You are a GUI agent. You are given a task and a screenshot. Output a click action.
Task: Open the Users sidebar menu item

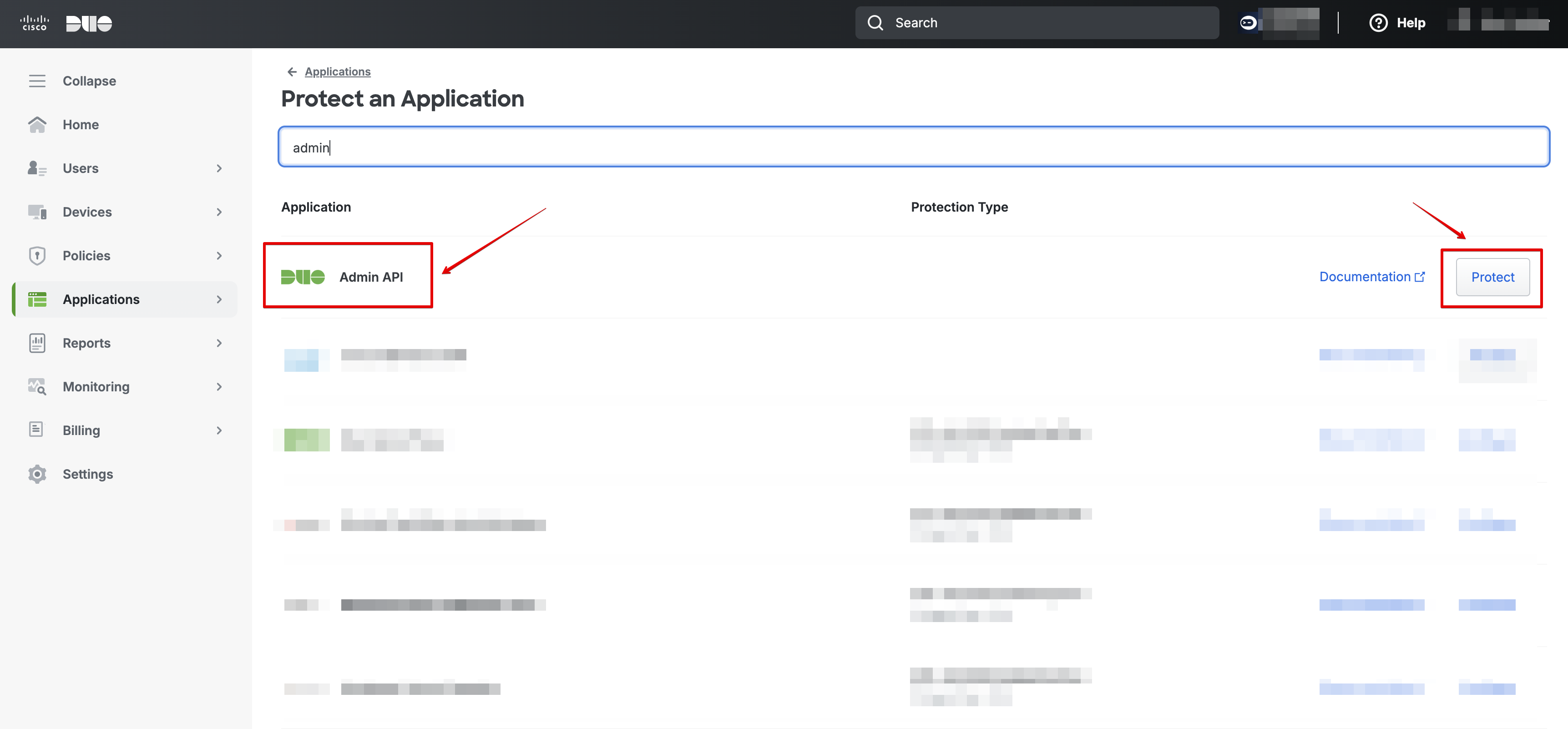tap(81, 168)
